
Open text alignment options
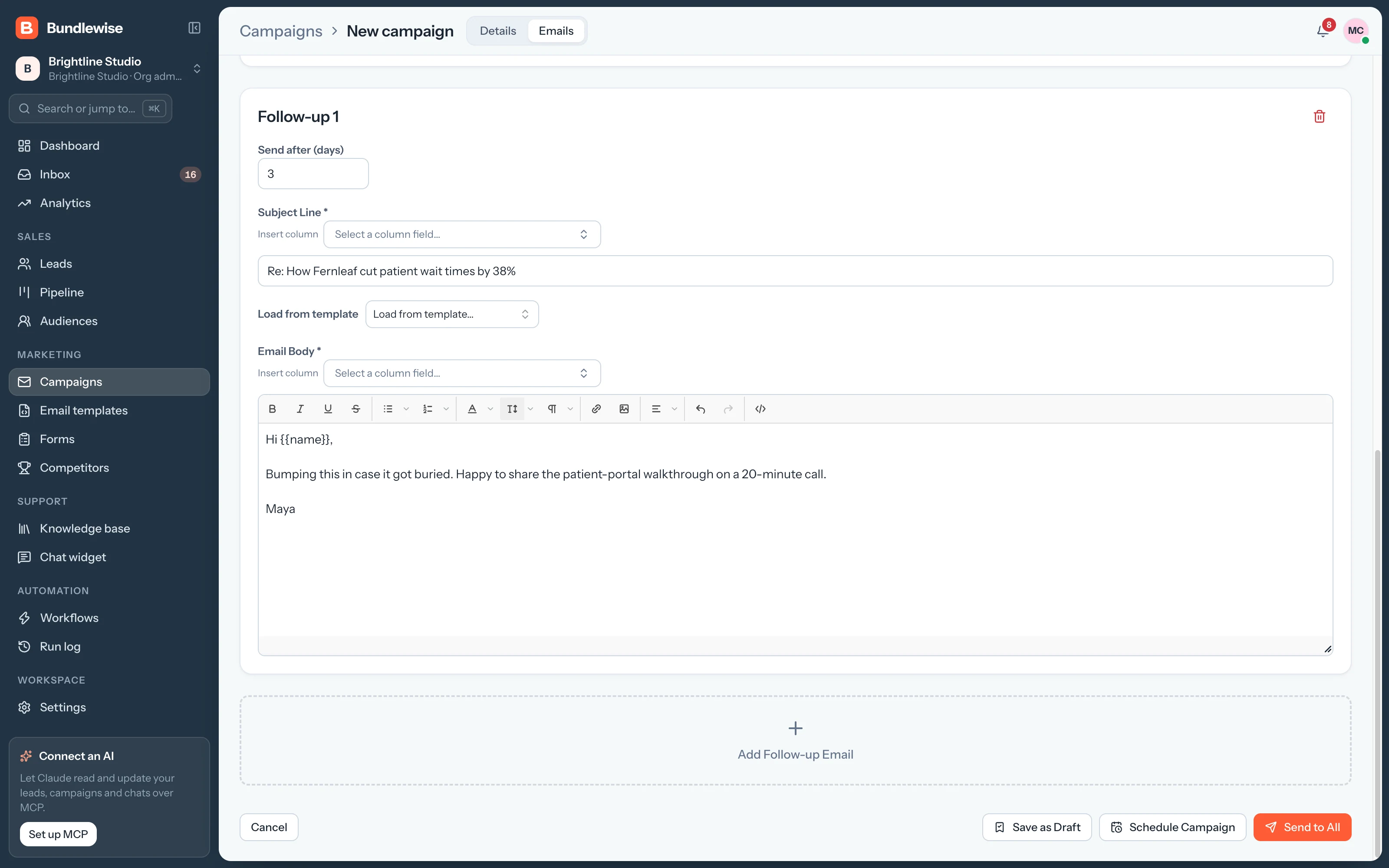click(x=656, y=409)
